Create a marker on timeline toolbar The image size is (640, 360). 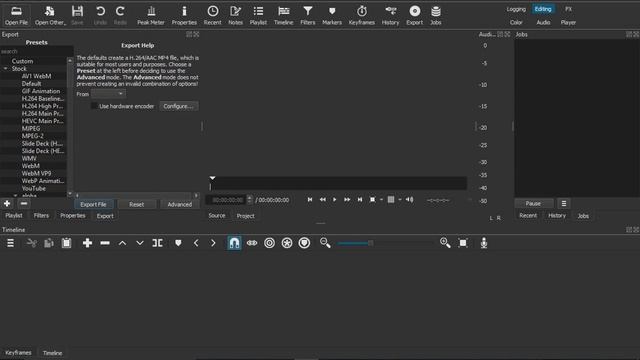pos(178,243)
